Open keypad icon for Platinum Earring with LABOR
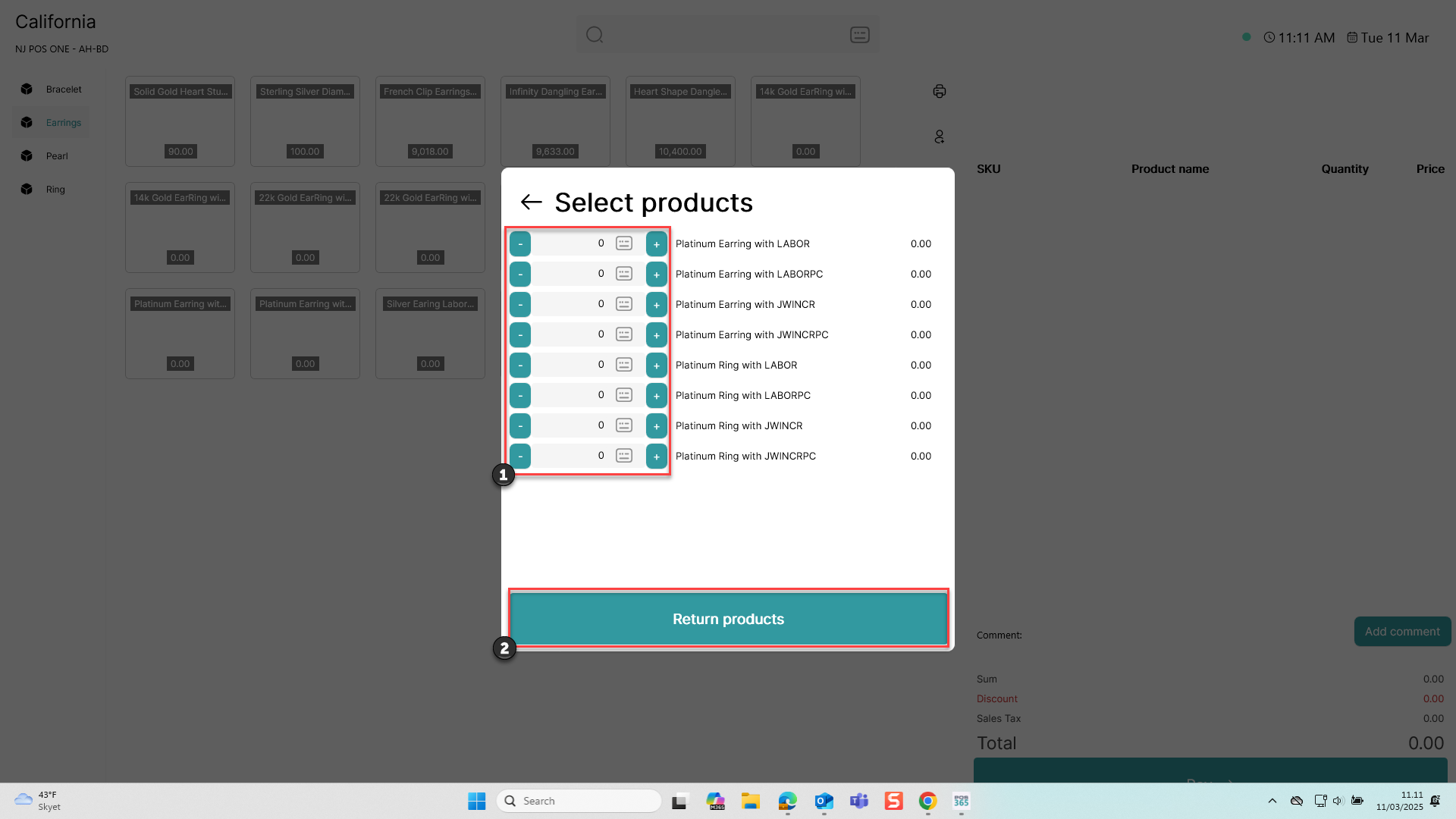The height and width of the screenshot is (819, 1456). click(x=624, y=243)
